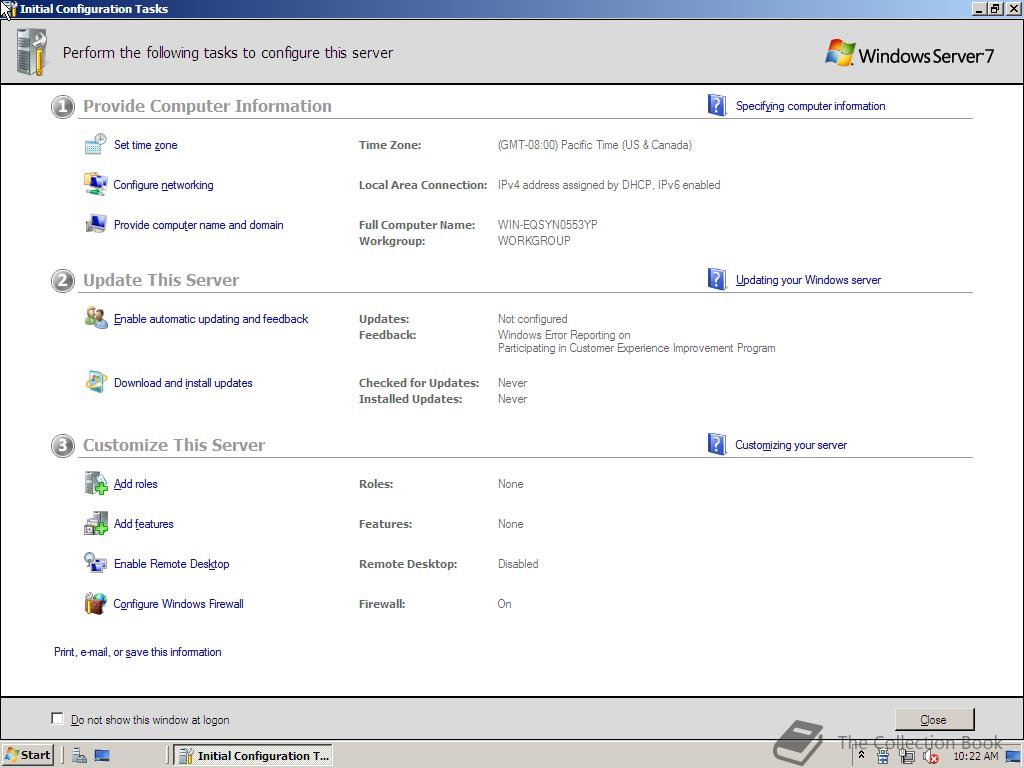Click the Add roles server icon
The height and width of the screenshot is (768, 1024).
click(x=95, y=483)
